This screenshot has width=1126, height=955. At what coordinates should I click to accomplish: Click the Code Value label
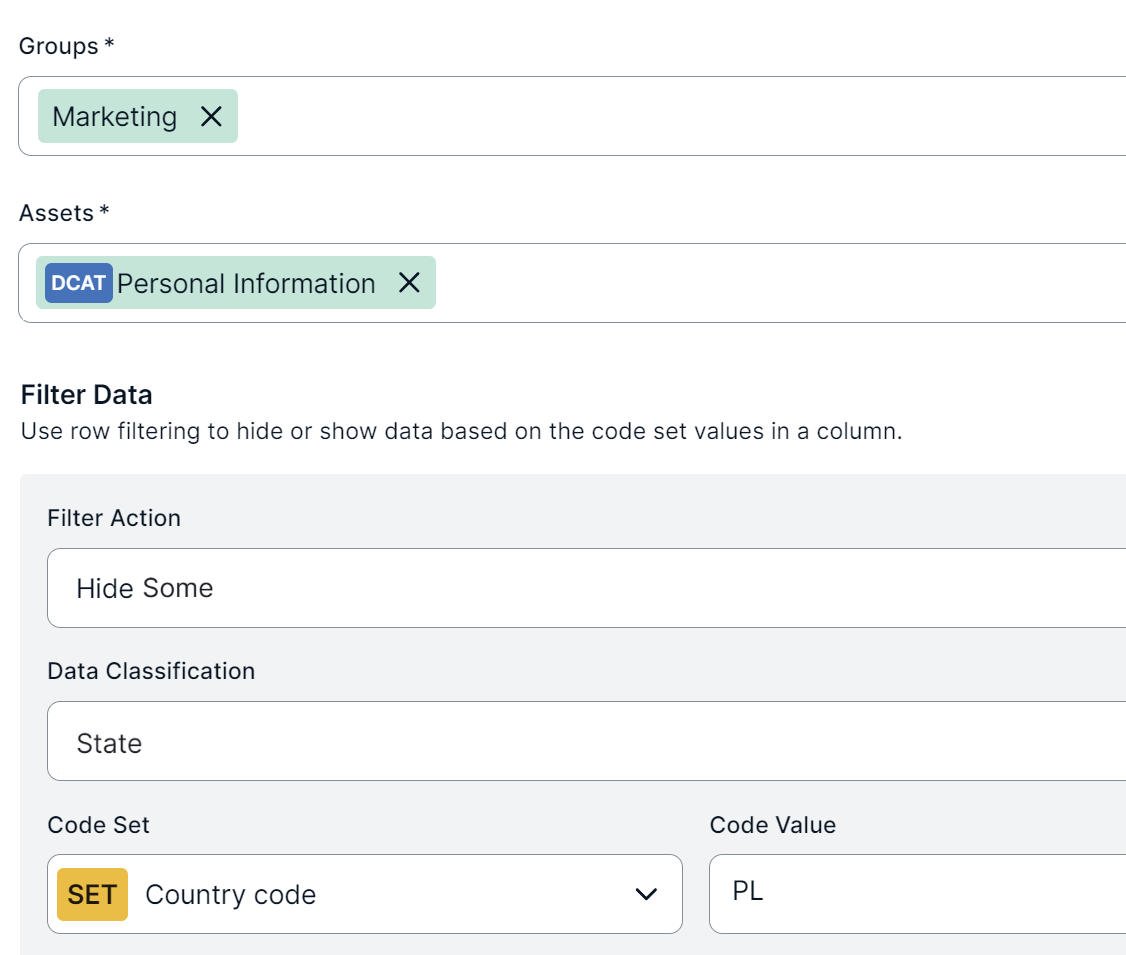tap(772, 825)
